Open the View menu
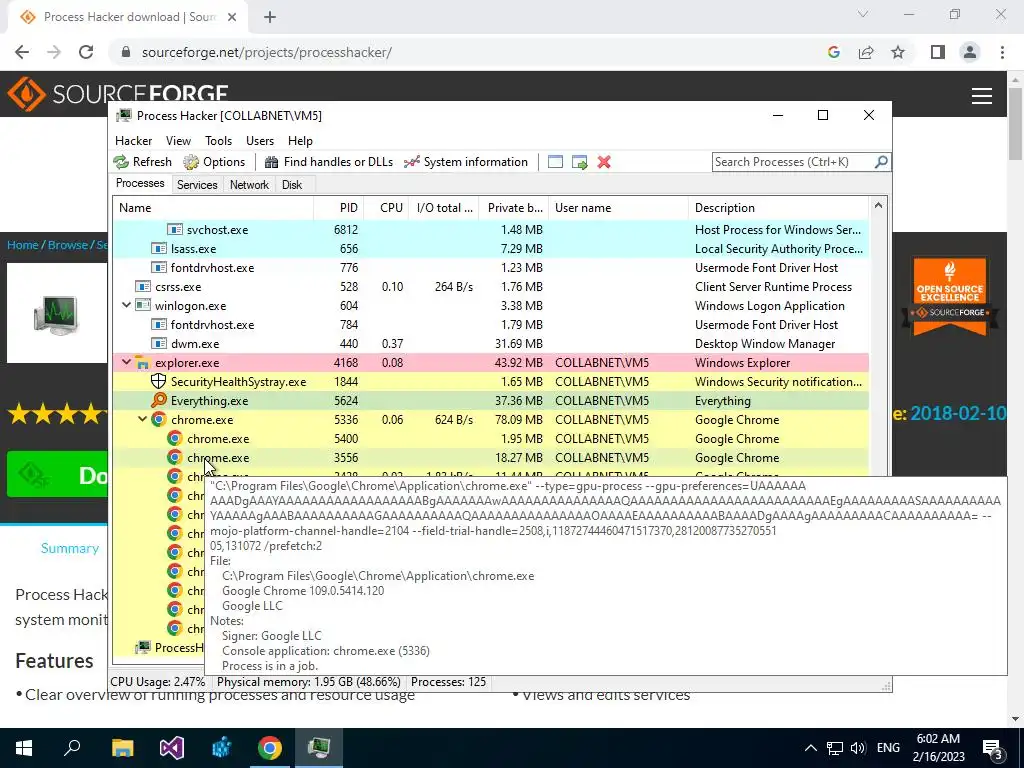 coord(178,141)
